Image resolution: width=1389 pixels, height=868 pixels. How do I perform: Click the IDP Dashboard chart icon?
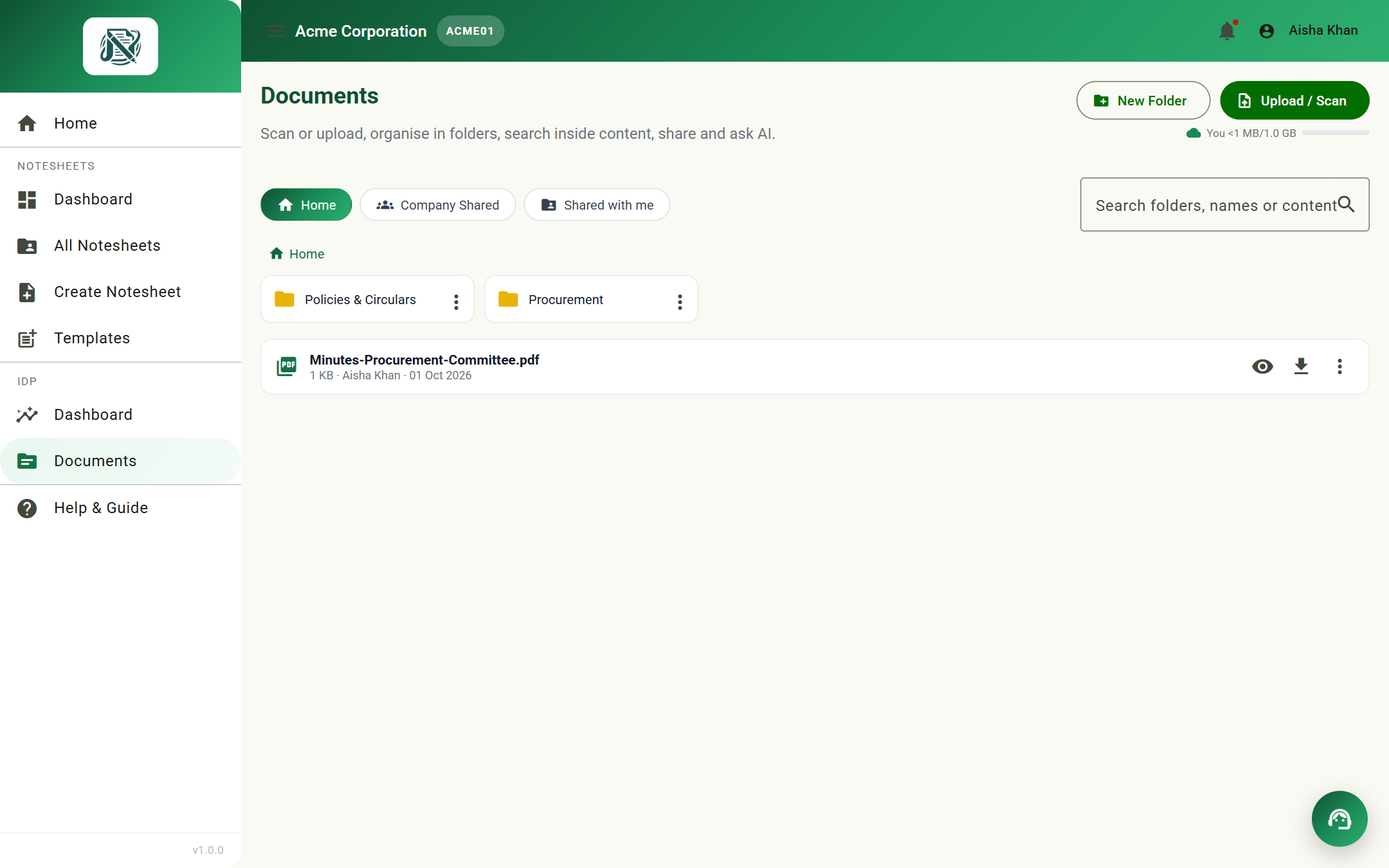click(27, 415)
